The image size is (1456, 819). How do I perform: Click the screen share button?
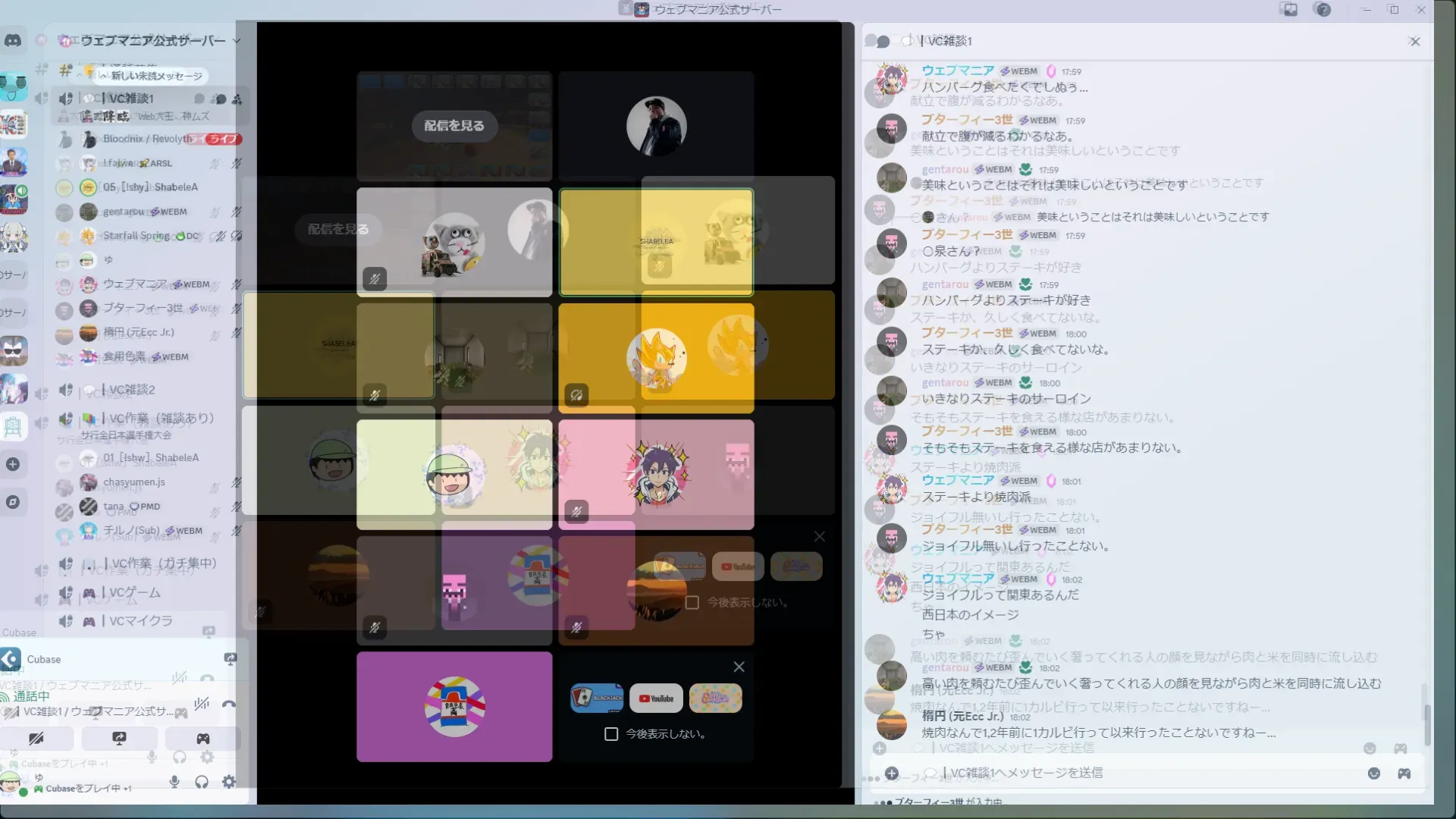click(119, 738)
